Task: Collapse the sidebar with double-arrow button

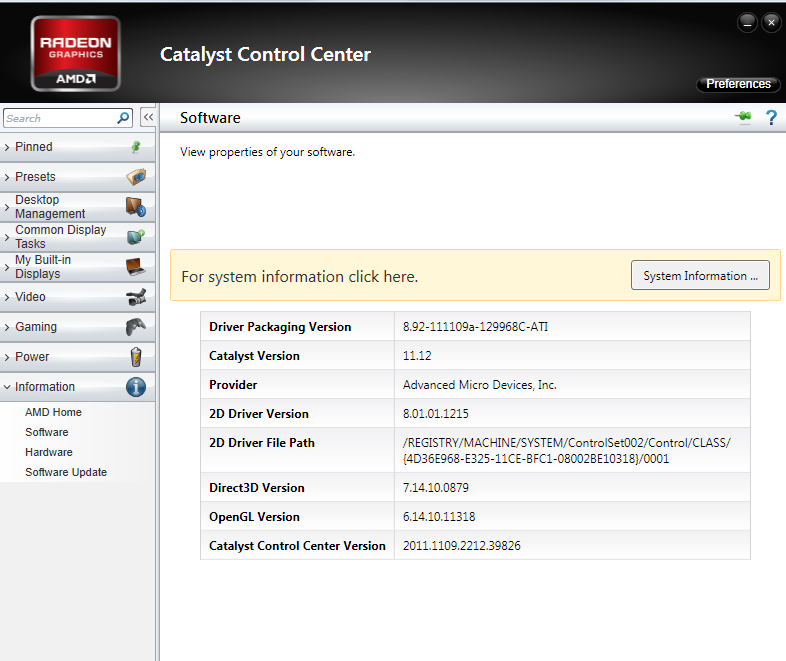Action: (x=148, y=117)
